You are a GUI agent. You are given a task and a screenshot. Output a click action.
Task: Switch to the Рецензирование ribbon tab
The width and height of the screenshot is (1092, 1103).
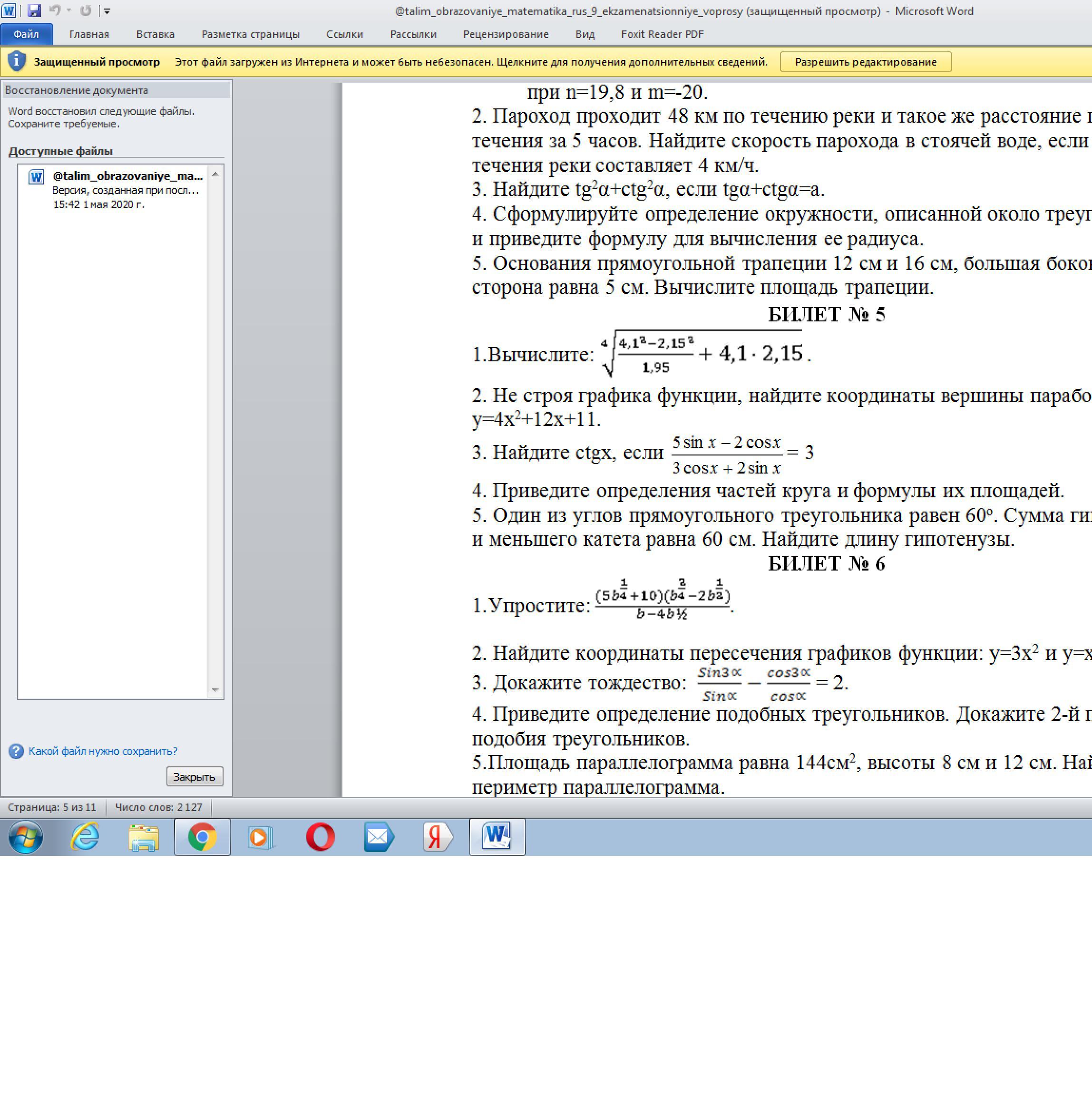tap(506, 34)
